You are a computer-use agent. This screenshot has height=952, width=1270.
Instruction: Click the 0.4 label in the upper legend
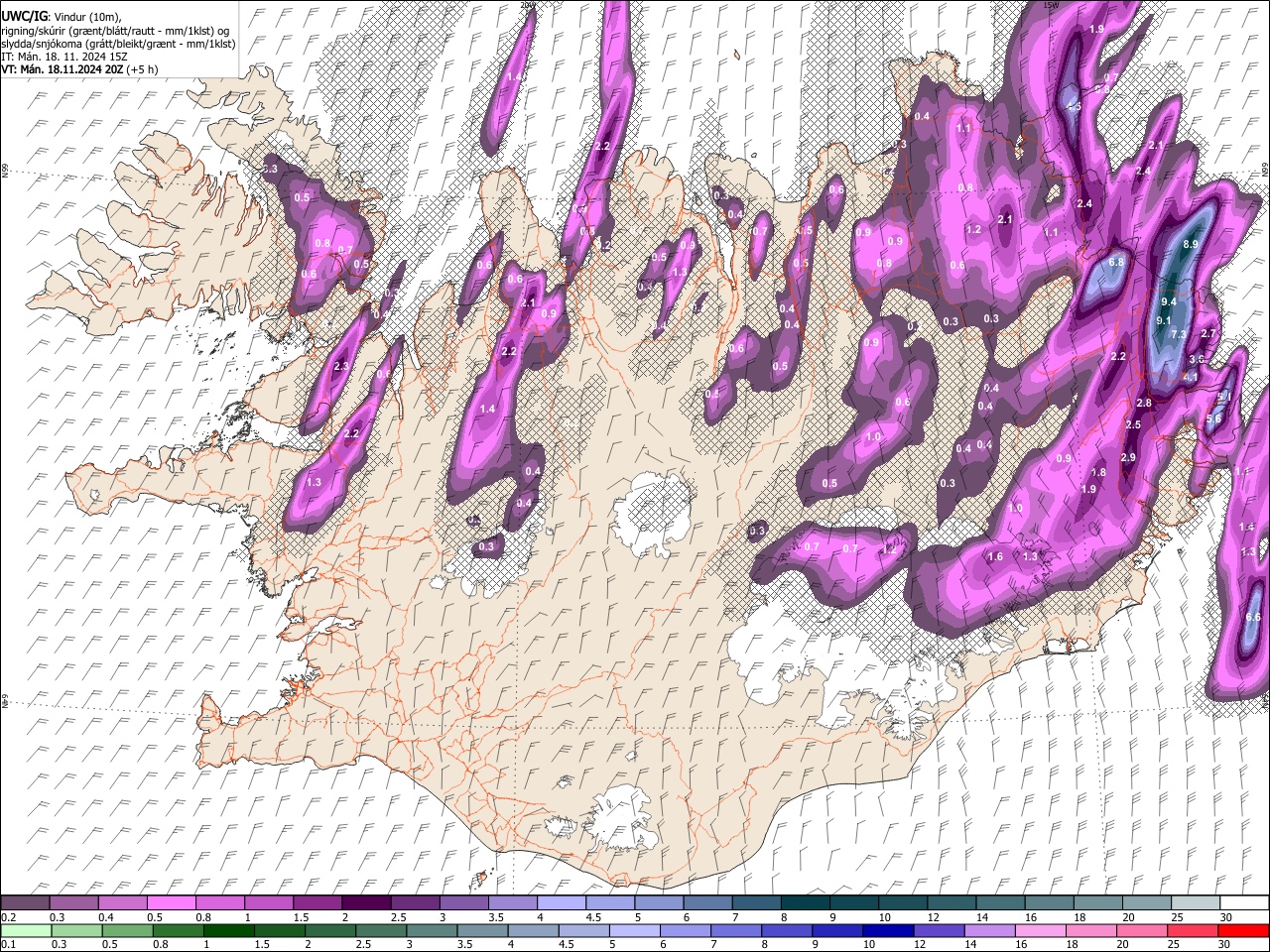click(x=106, y=918)
